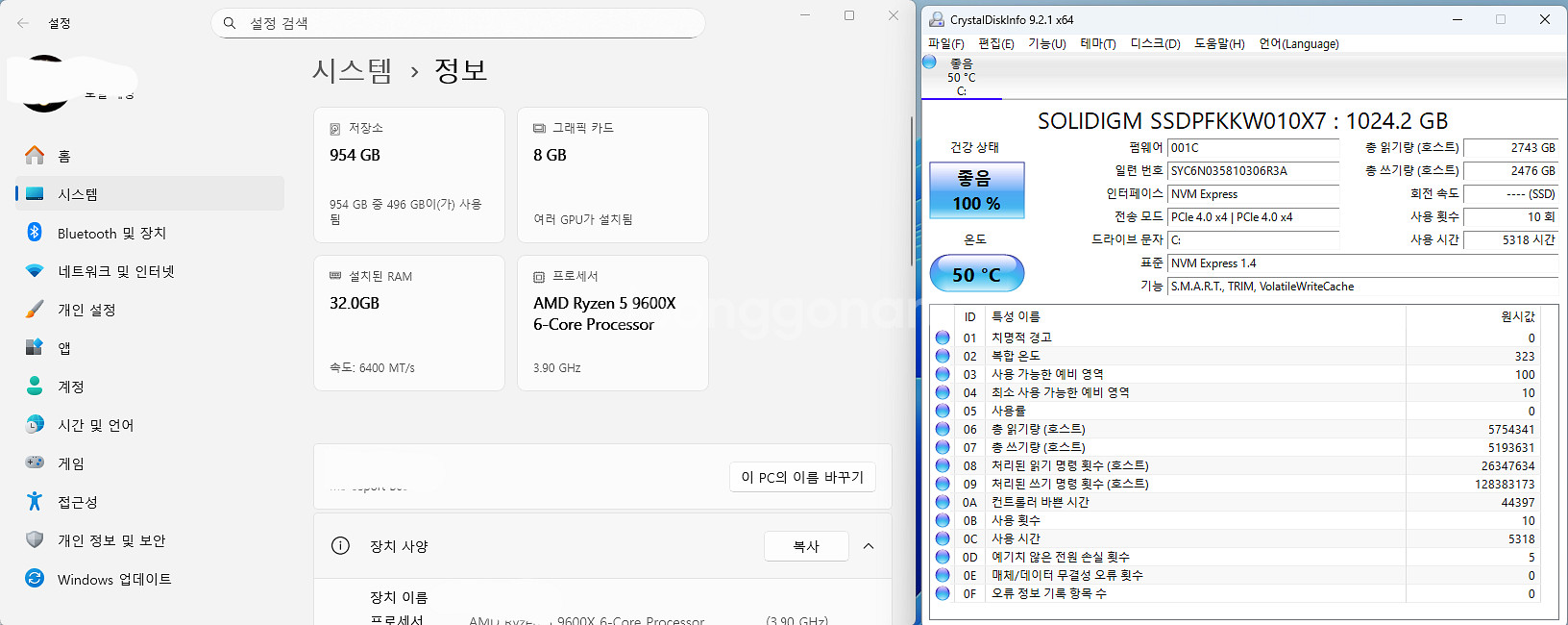Click the 50 °C temperature indicator
This screenshot has width=1568, height=625.
coord(976,274)
